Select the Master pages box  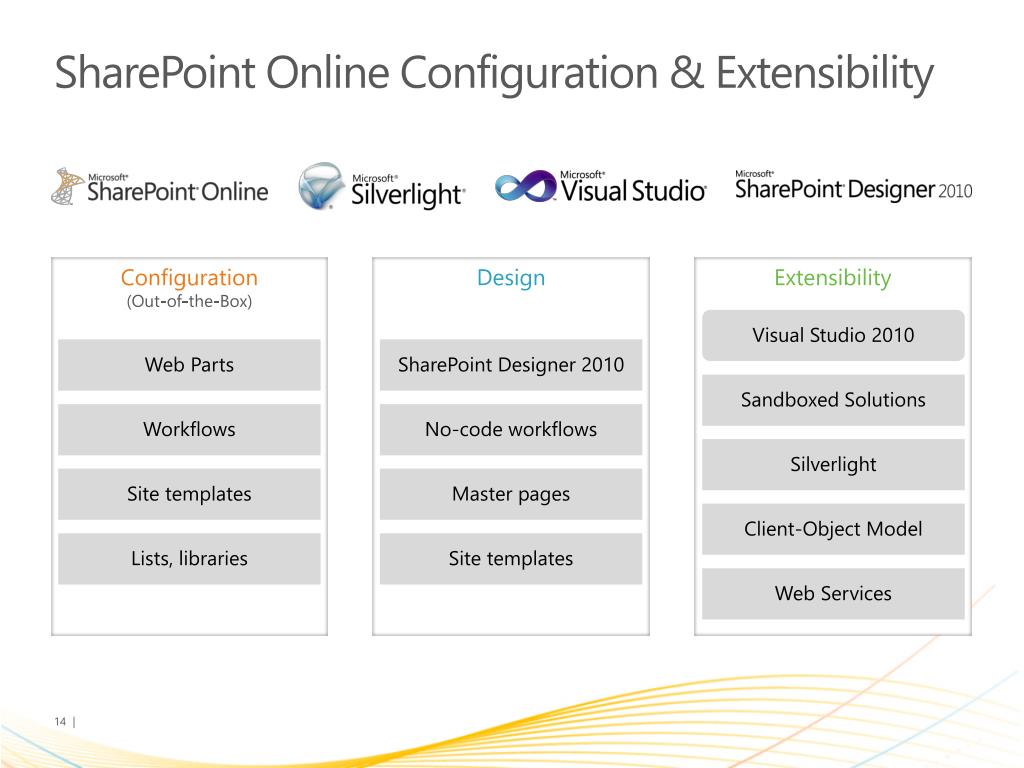[x=511, y=494]
